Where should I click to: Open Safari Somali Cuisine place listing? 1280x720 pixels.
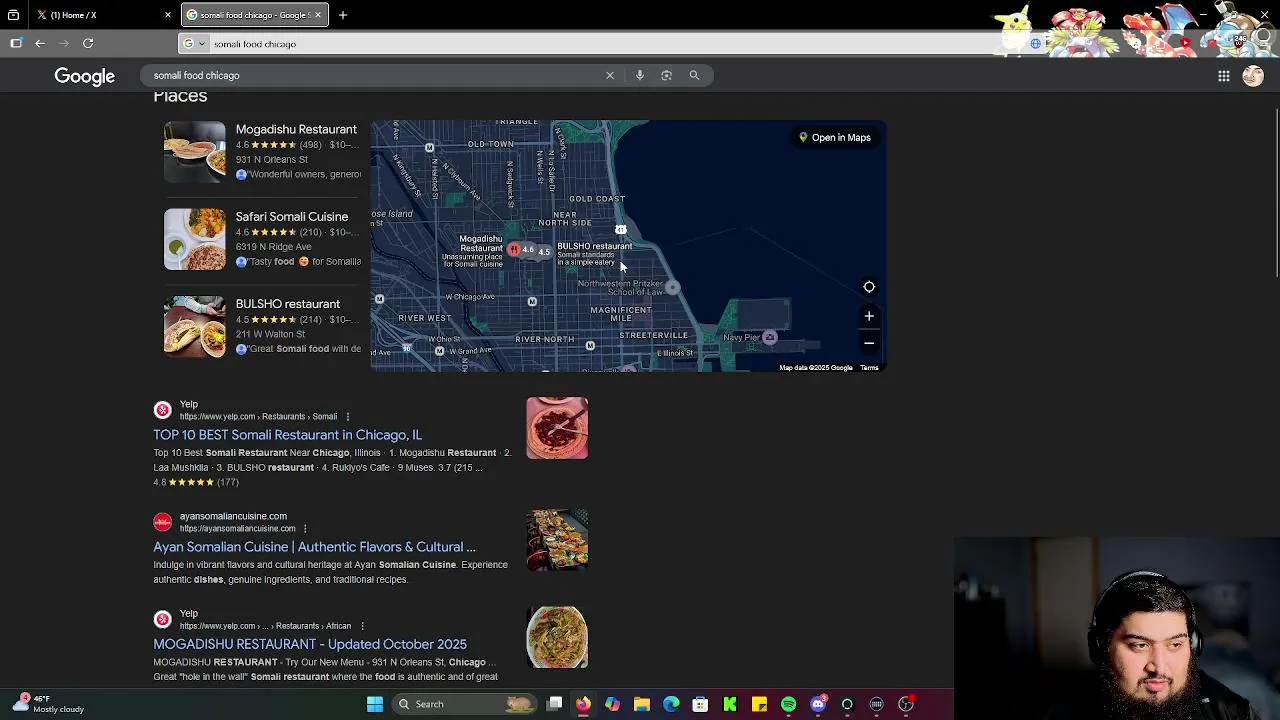pyautogui.click(x=292, y=216)
